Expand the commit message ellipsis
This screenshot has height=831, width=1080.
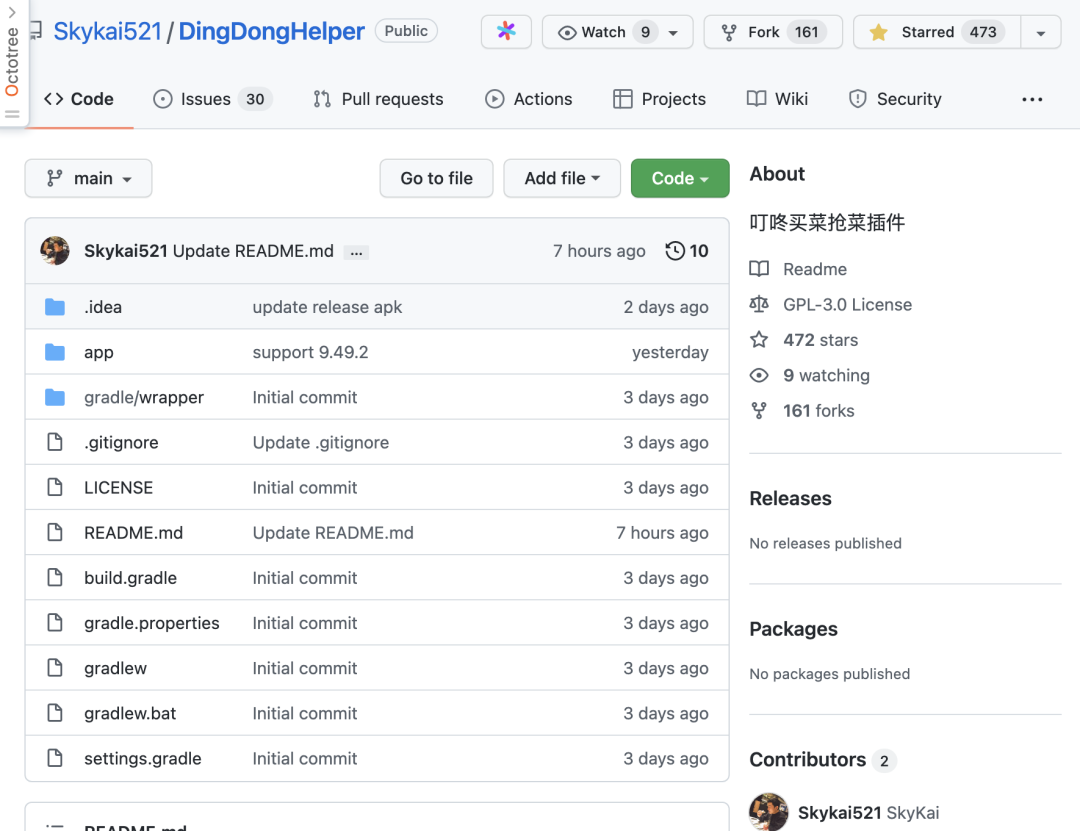click(356, 252)
